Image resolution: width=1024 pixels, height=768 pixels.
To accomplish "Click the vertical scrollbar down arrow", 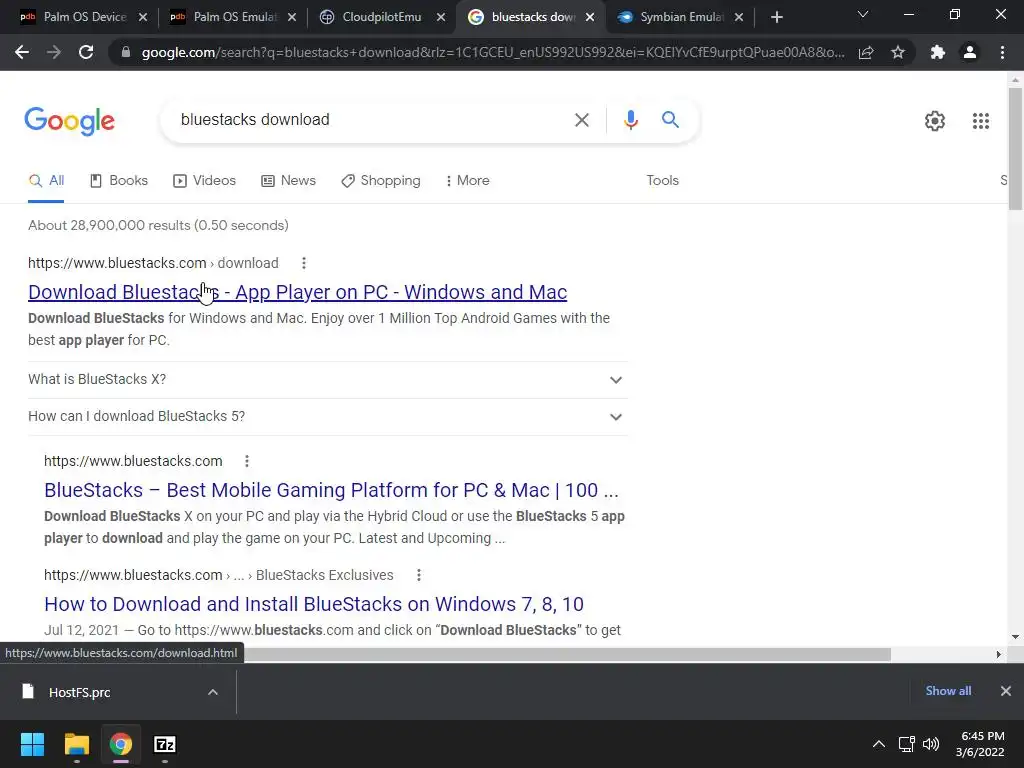I will (x=1015, y=637).
